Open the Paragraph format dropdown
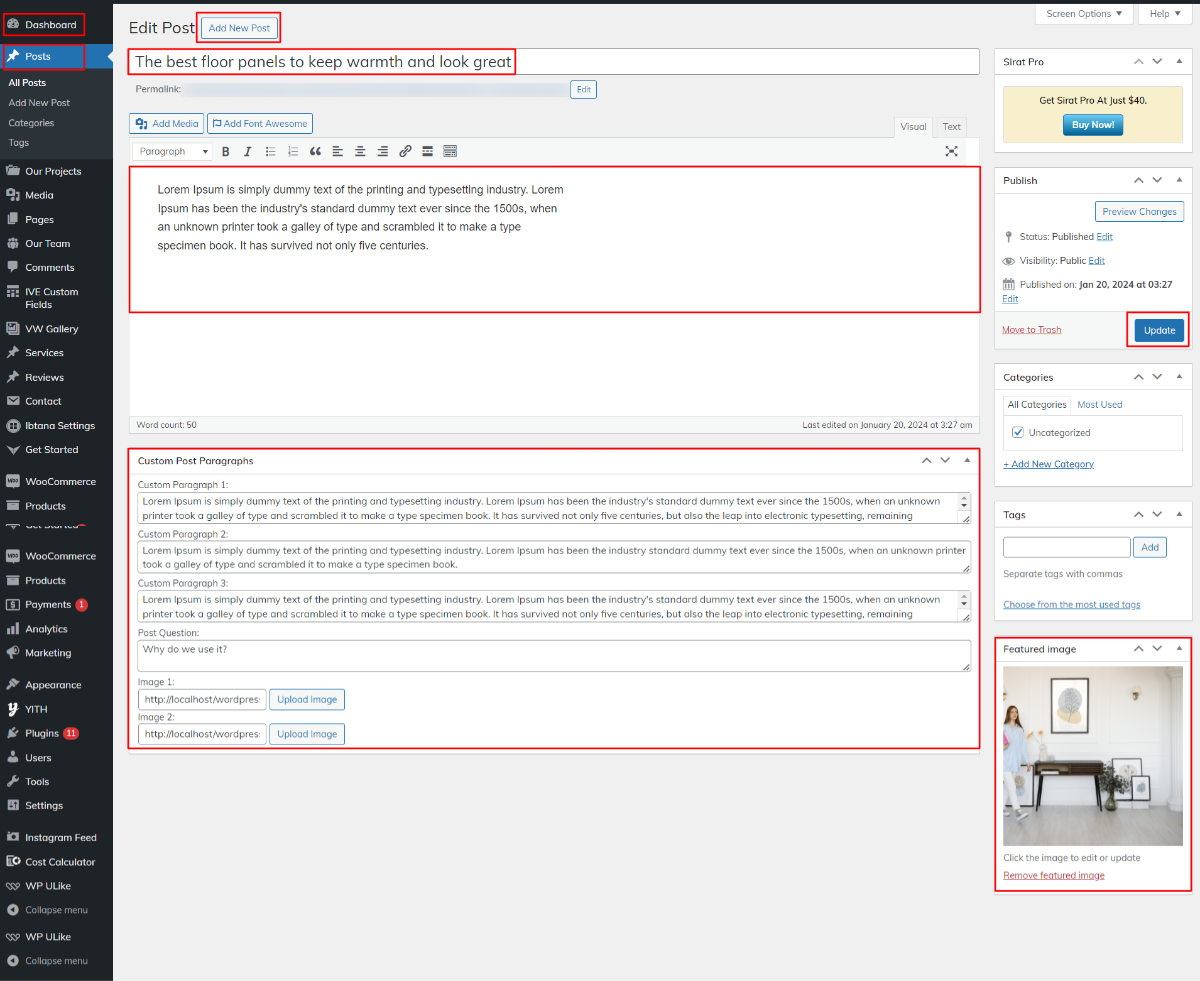 tap(171, 152)
